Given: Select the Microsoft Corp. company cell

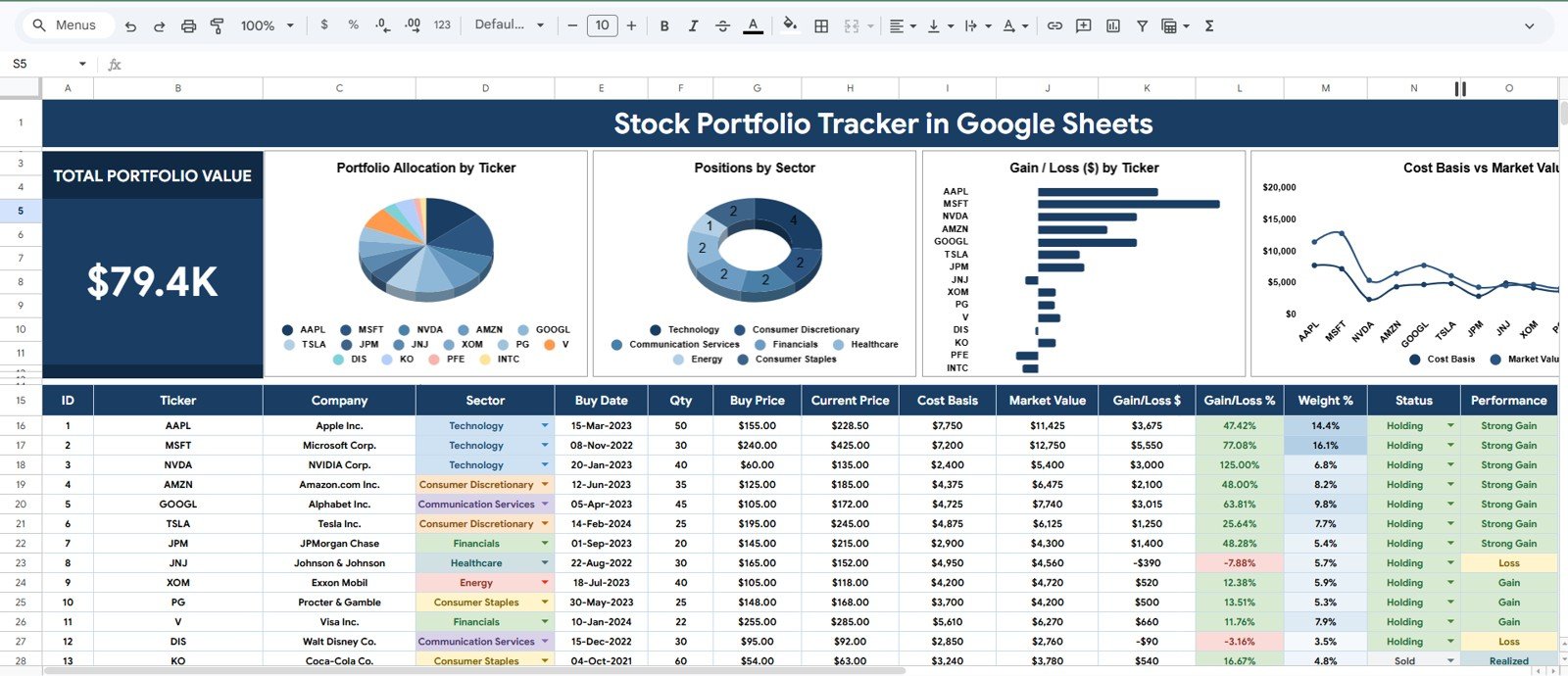Looking at the screenshot, I should (x=339, y=446).
